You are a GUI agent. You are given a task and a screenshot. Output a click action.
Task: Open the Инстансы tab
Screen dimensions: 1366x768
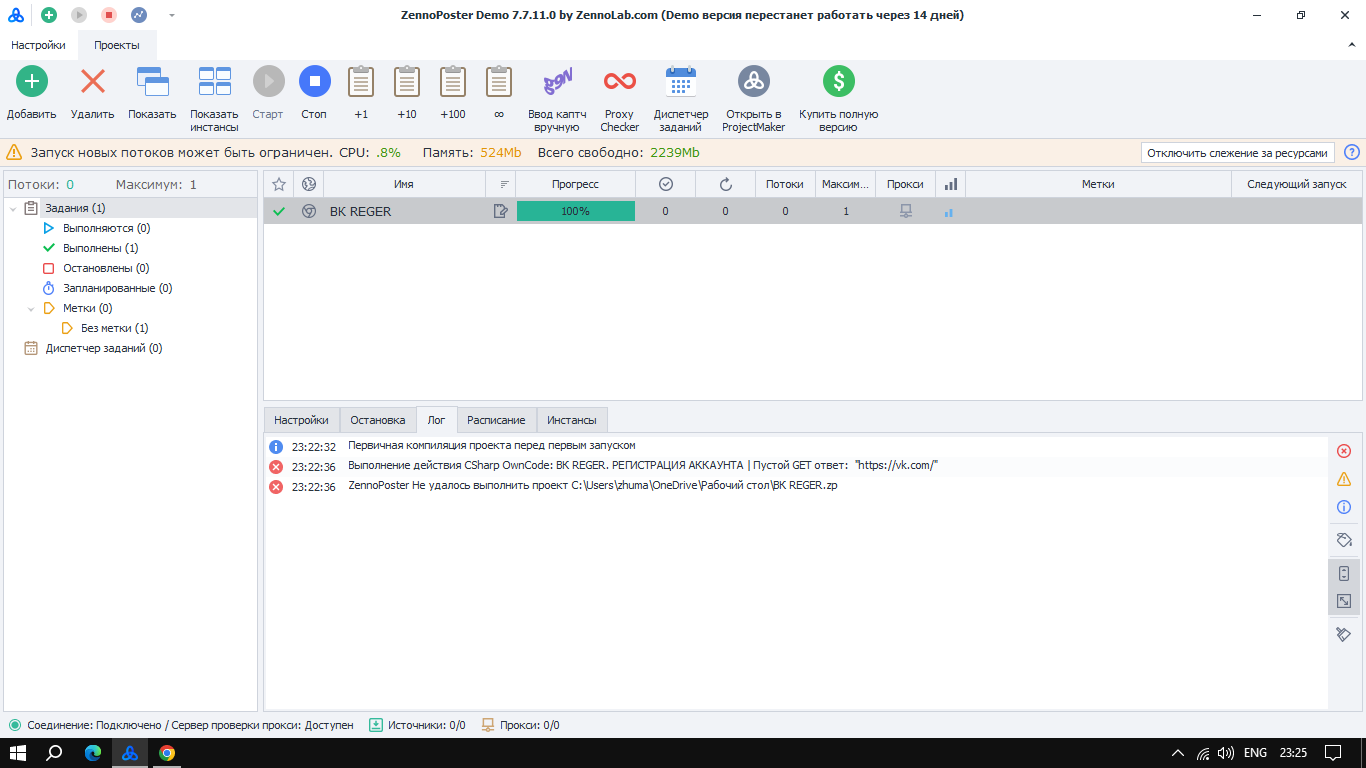click(572, 420)
